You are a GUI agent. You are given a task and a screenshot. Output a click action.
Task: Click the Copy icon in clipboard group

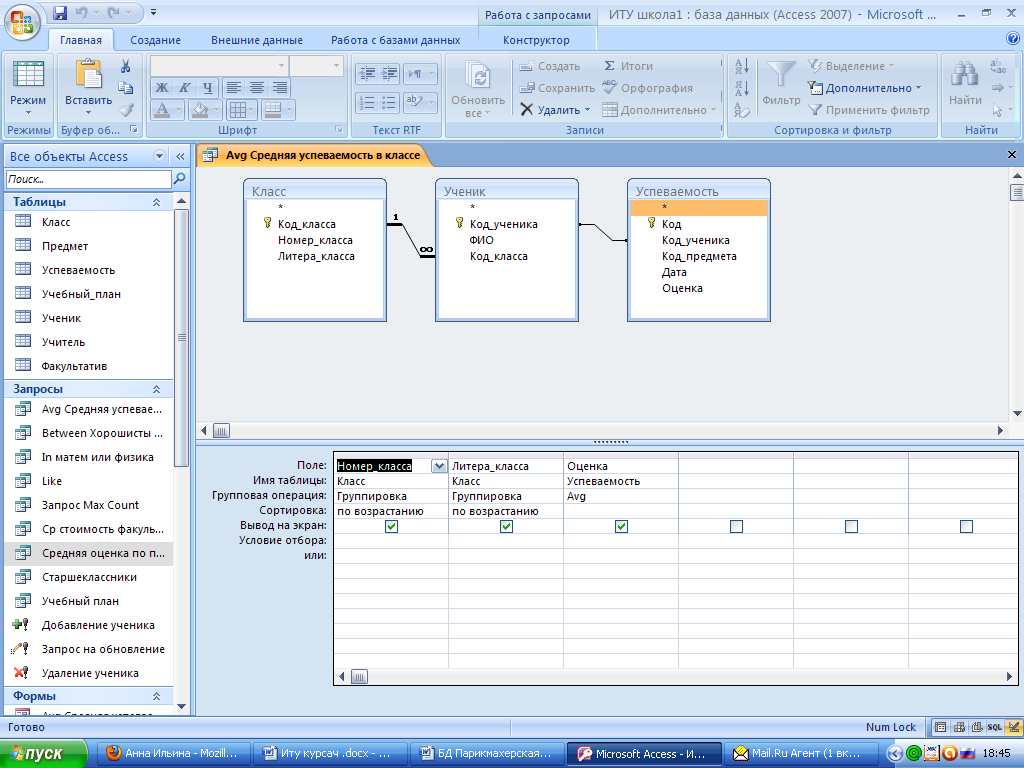tap(125, 88)
